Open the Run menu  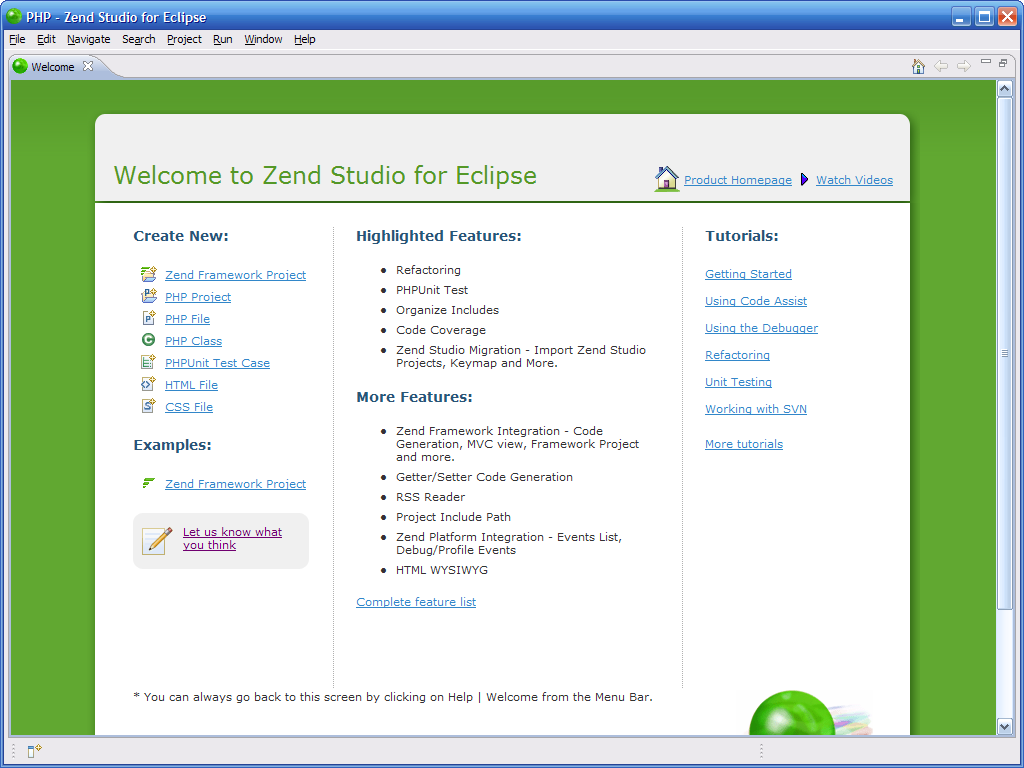click(x=223, y=39)
